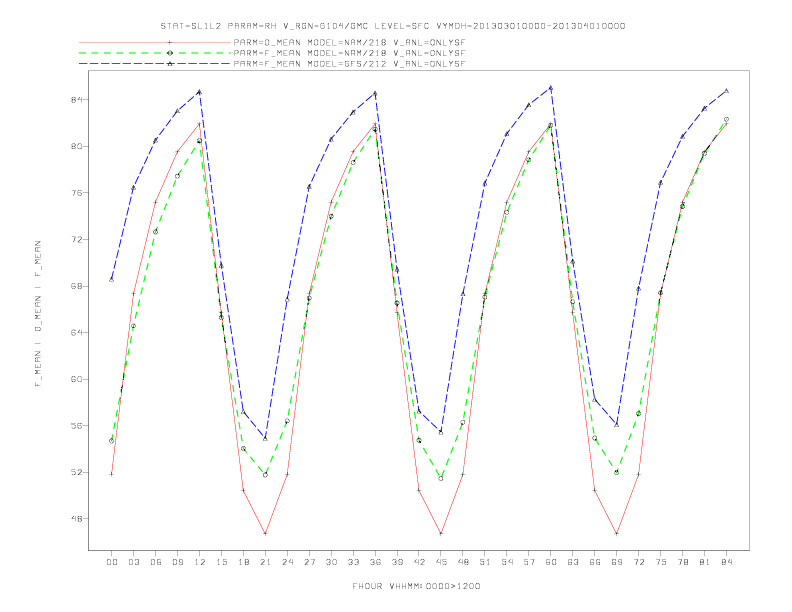Click the triangle marker on blue legend line
The image size is (792, 612).
(170, 64)
